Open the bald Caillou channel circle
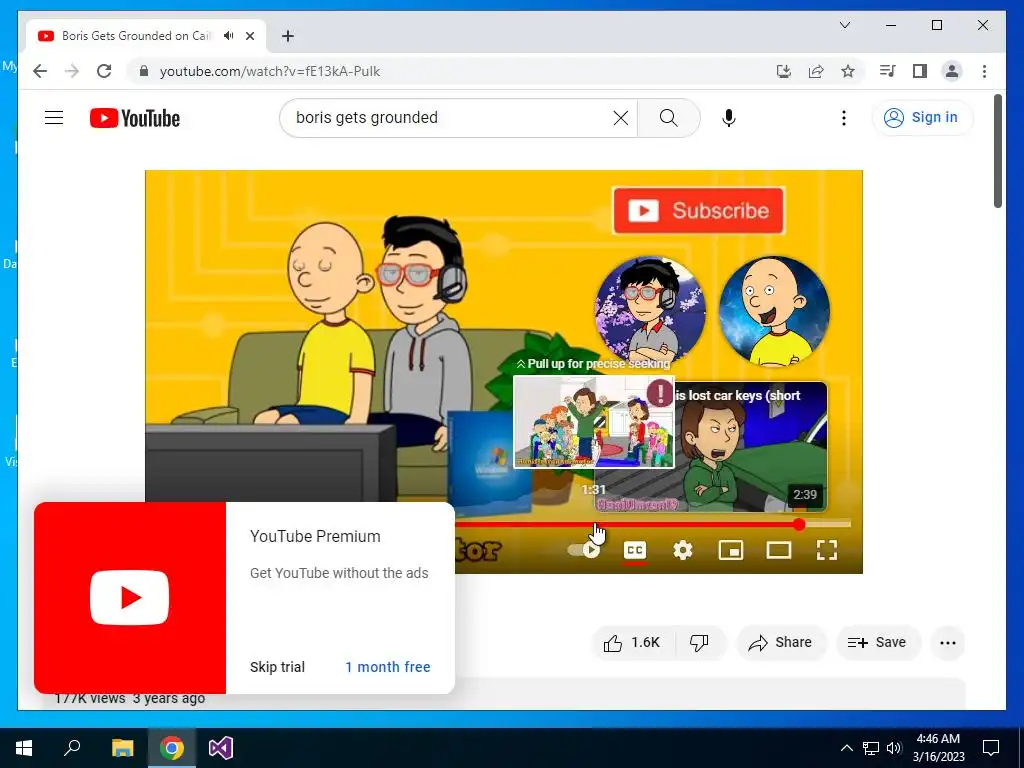1024x768 pixels. click(x=775, y=312)
